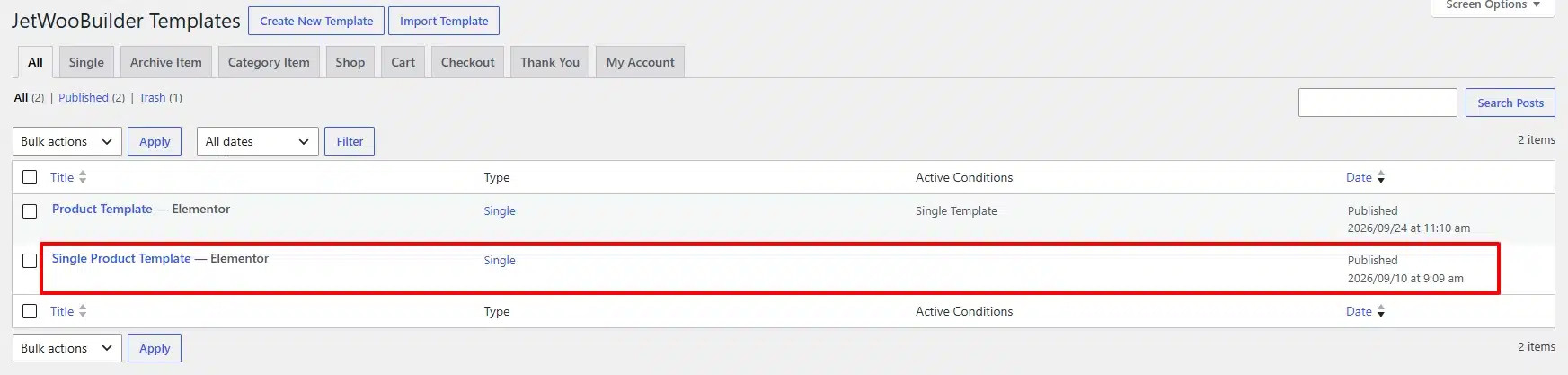Open Single Product Template title link

point(121,258)
